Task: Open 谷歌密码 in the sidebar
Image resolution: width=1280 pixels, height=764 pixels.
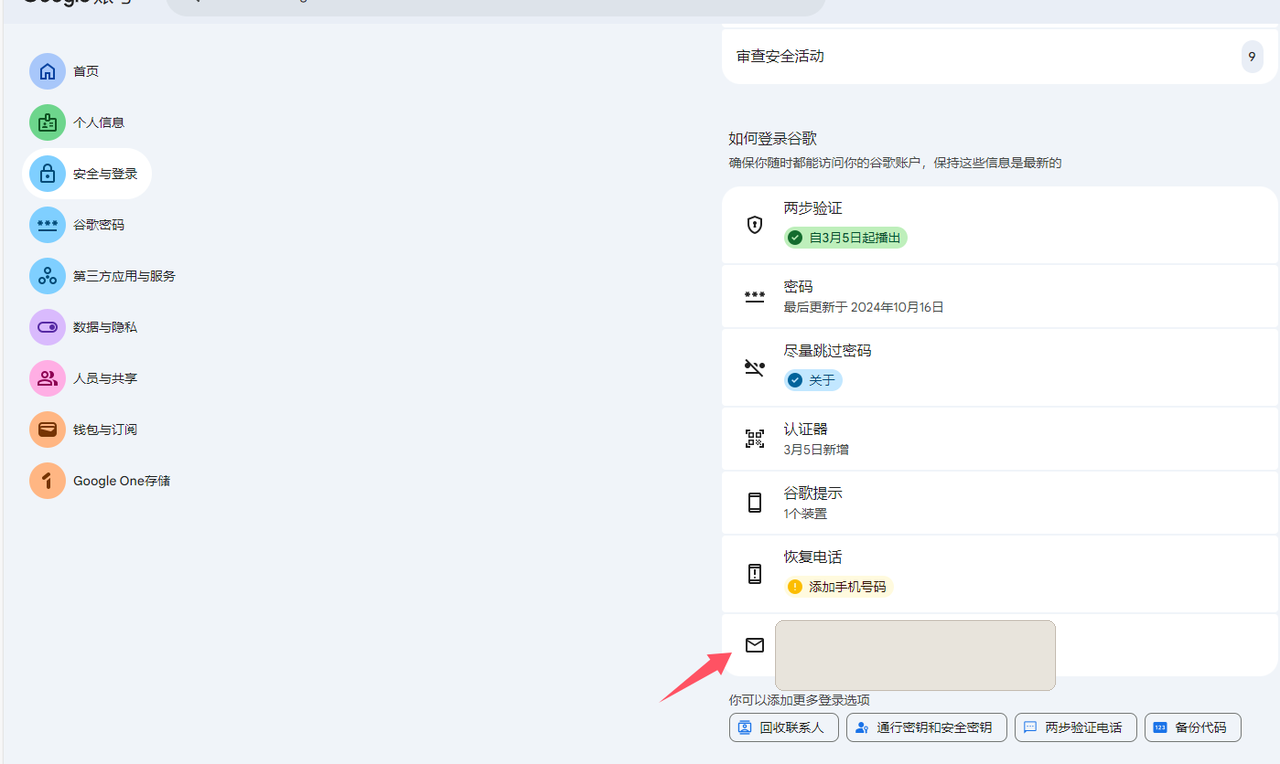Action: (x=99, y=225)
